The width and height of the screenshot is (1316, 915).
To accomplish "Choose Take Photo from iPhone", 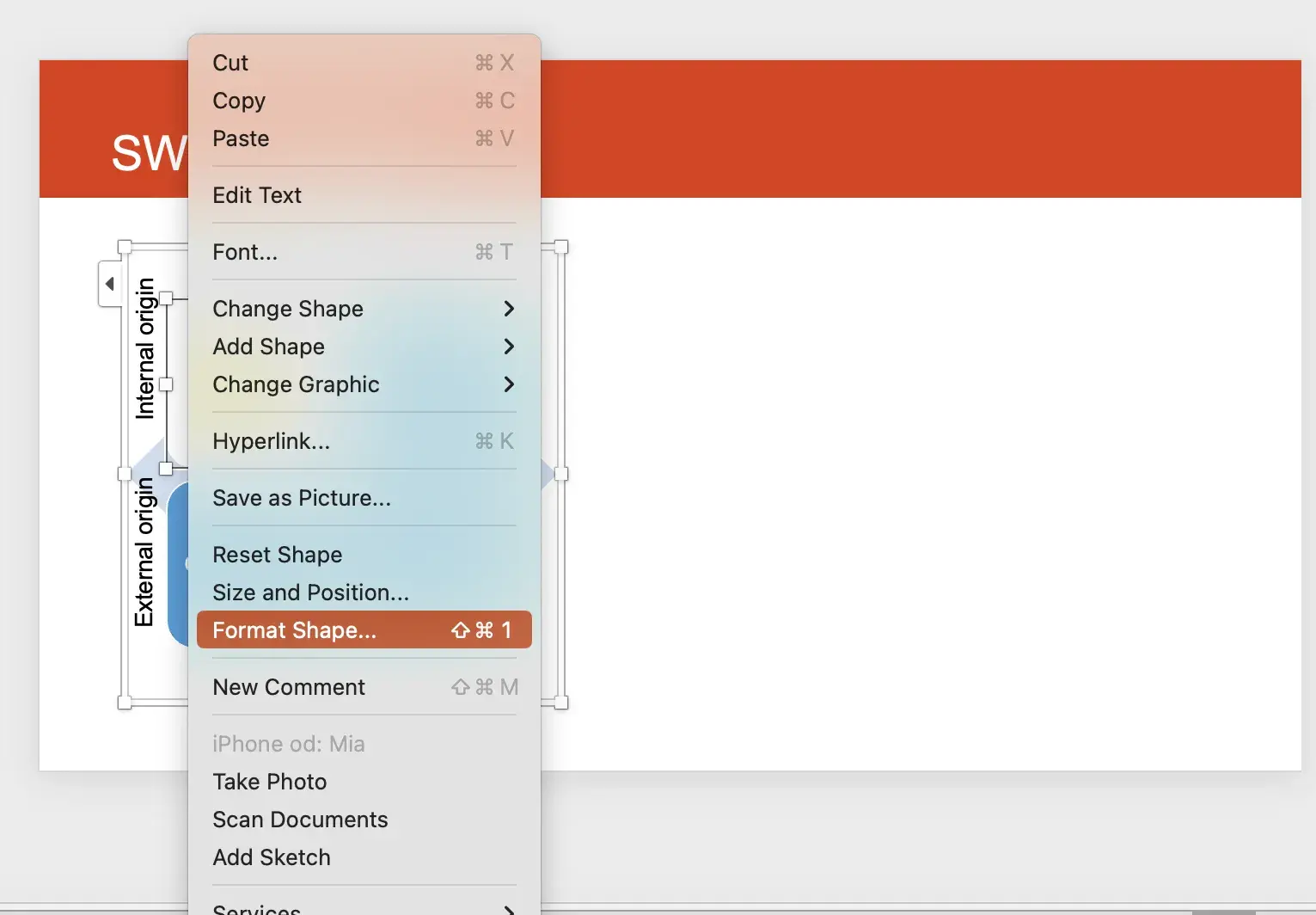I will [269, 782].
